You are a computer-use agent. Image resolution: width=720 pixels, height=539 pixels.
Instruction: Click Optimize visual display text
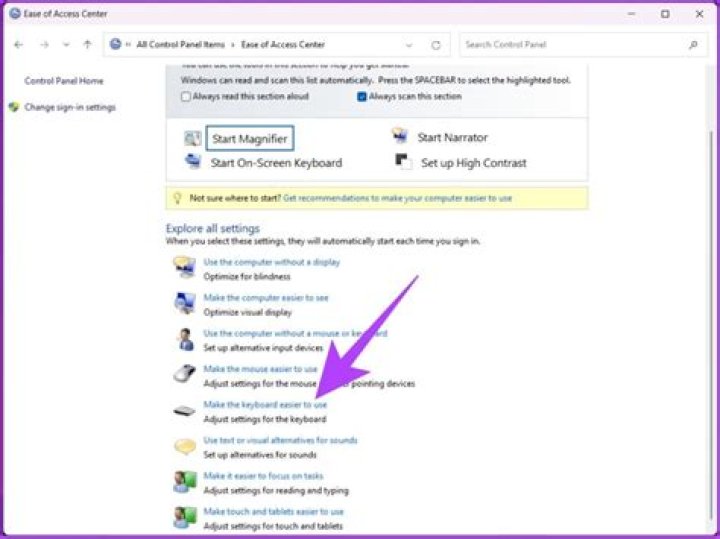click(248, 312)
